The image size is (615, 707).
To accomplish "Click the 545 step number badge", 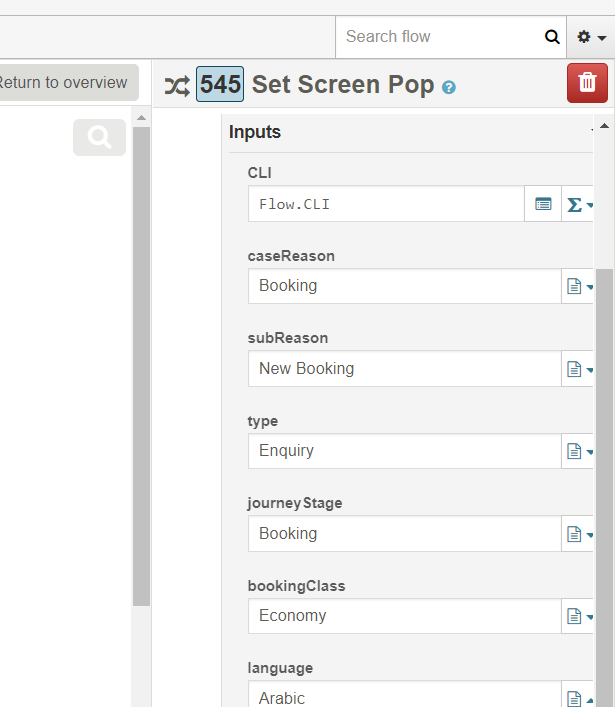I will [220, 85].
